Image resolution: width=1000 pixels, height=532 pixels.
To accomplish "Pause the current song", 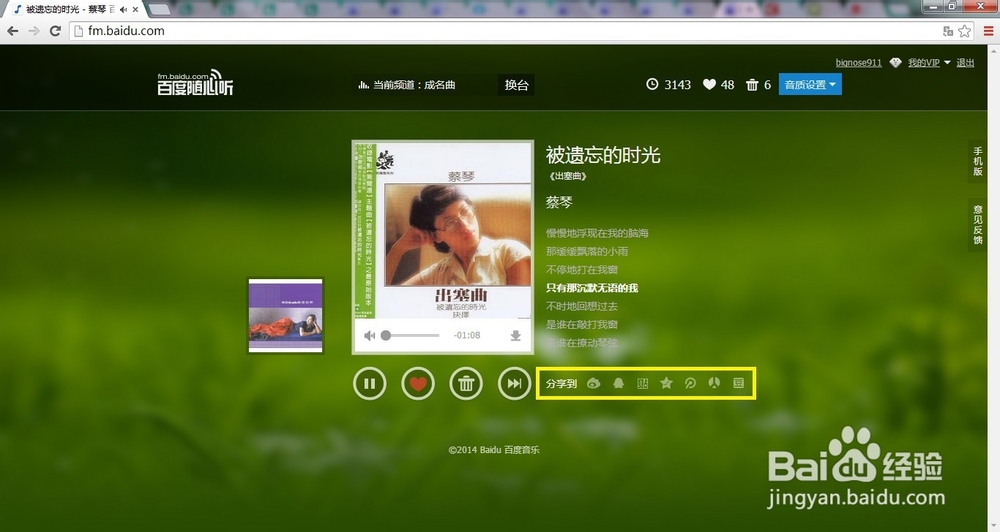I will [369, 383].
